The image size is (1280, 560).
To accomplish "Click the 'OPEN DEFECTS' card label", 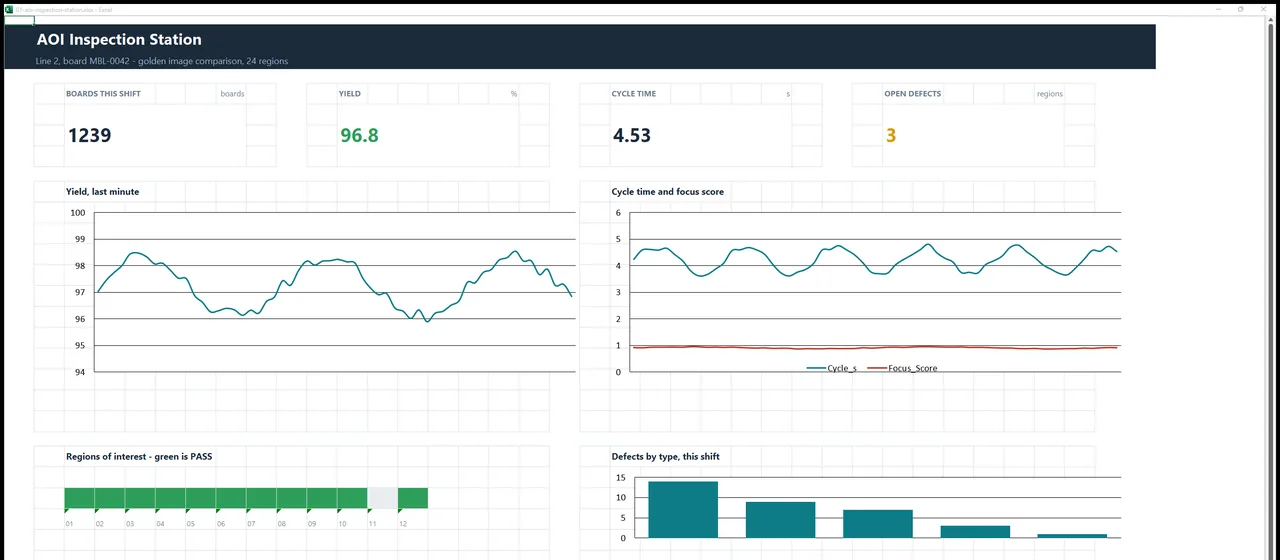I will (912, 94).
